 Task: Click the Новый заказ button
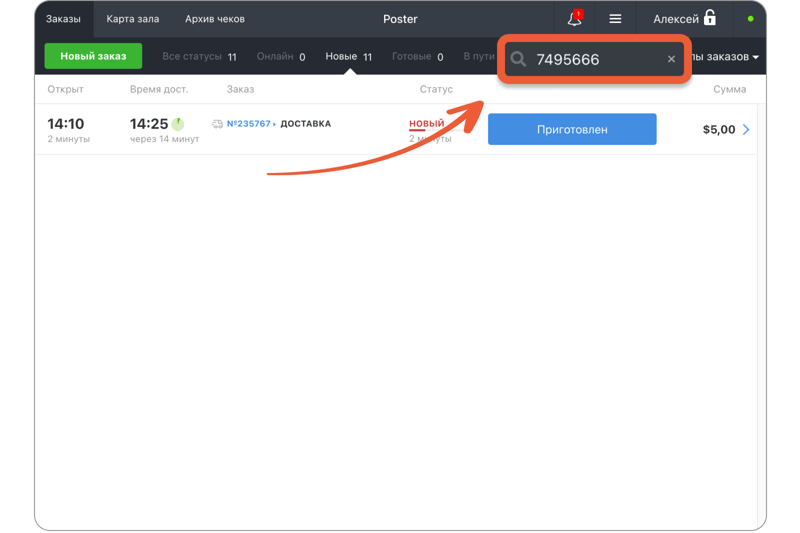click(x=93, y=56)
